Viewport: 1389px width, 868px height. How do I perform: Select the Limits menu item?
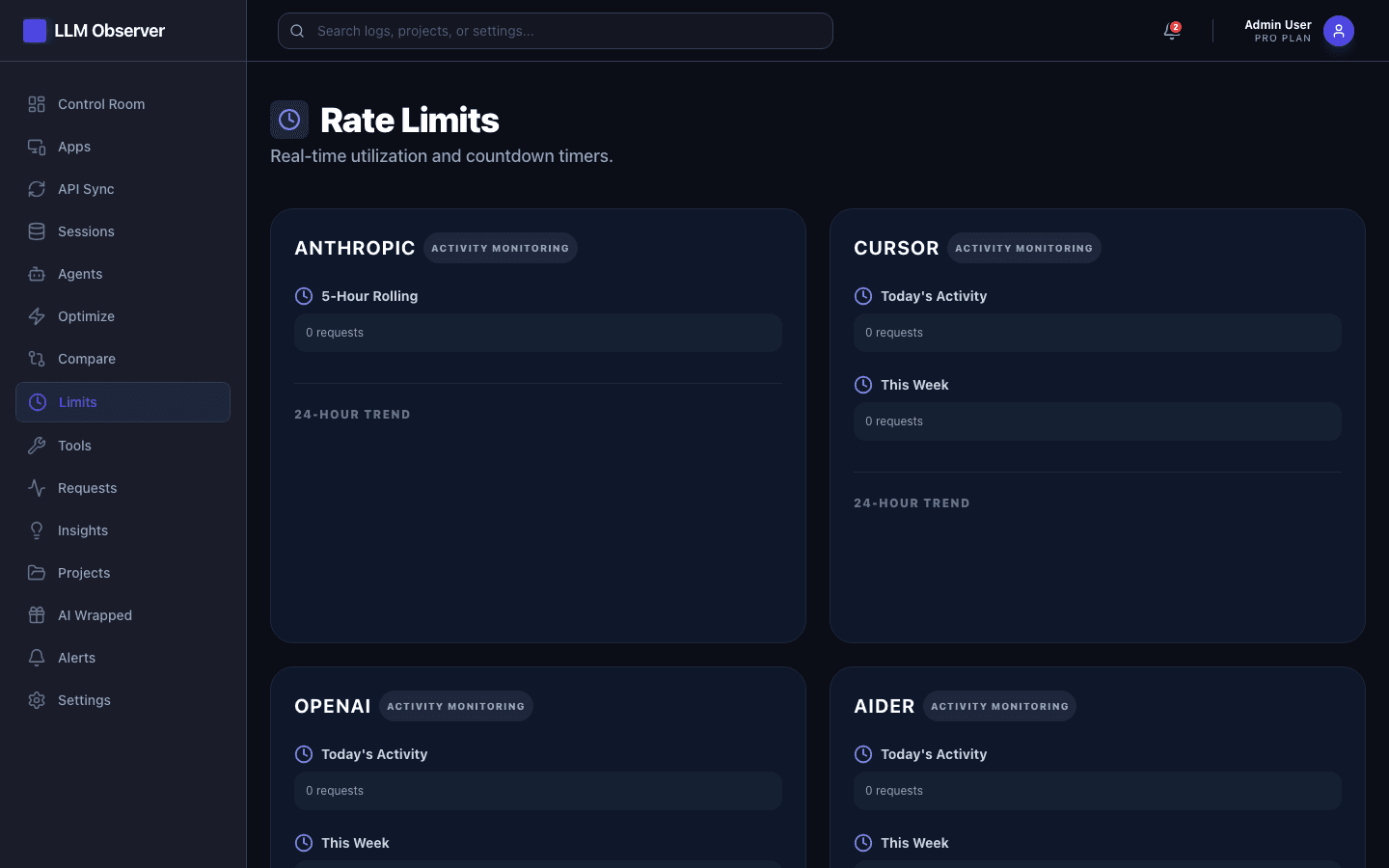tap(123, 402)
